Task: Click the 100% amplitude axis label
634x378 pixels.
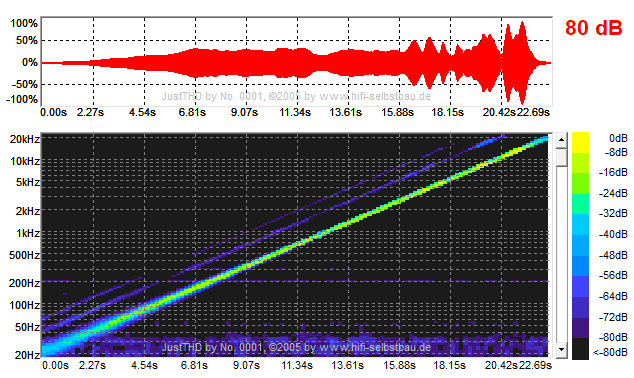Action: pyautogui.click(x=24, y=23)
